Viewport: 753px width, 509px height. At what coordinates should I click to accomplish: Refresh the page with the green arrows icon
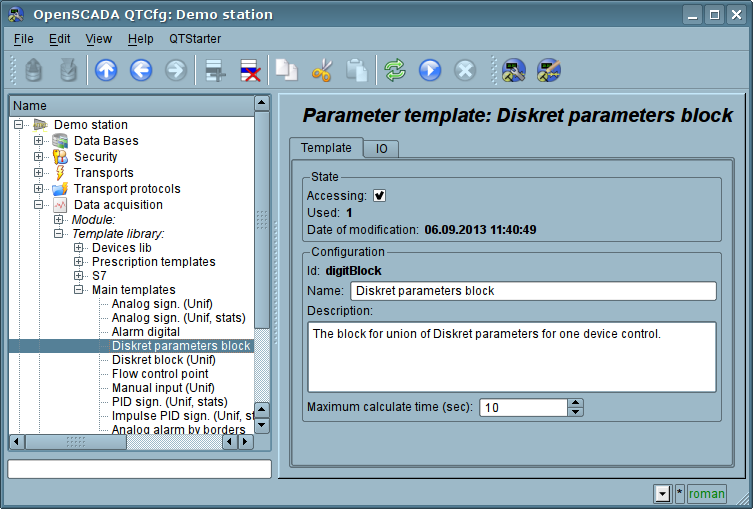click(395, 71)
